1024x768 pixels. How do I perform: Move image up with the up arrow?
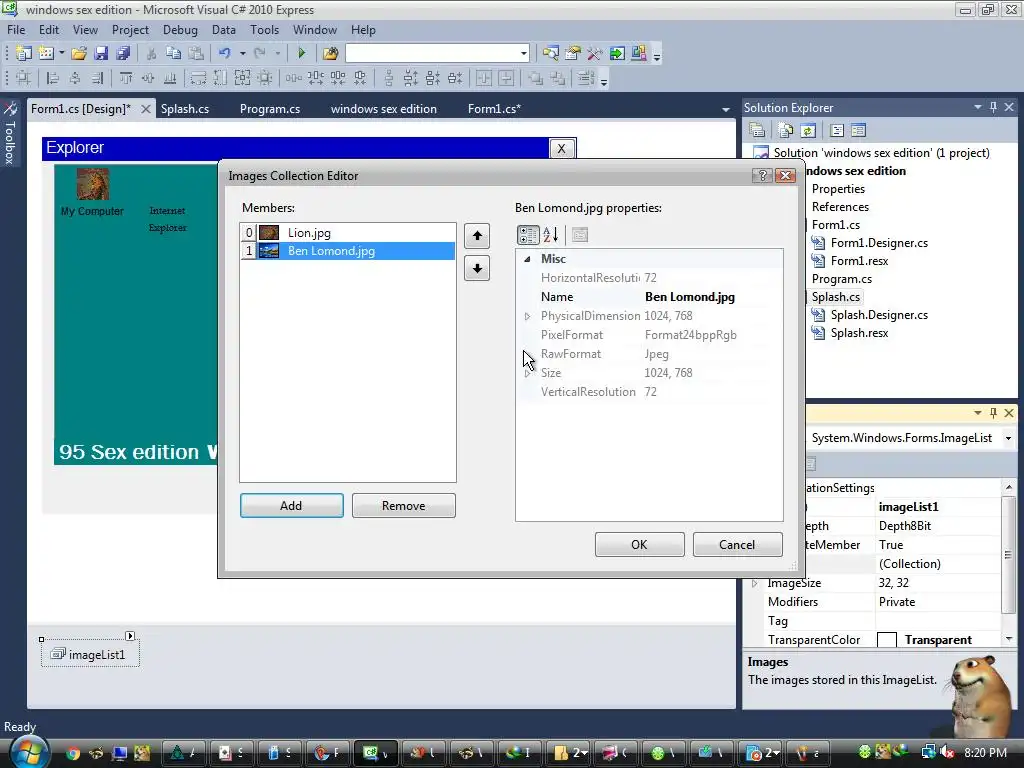coord(477,236)
